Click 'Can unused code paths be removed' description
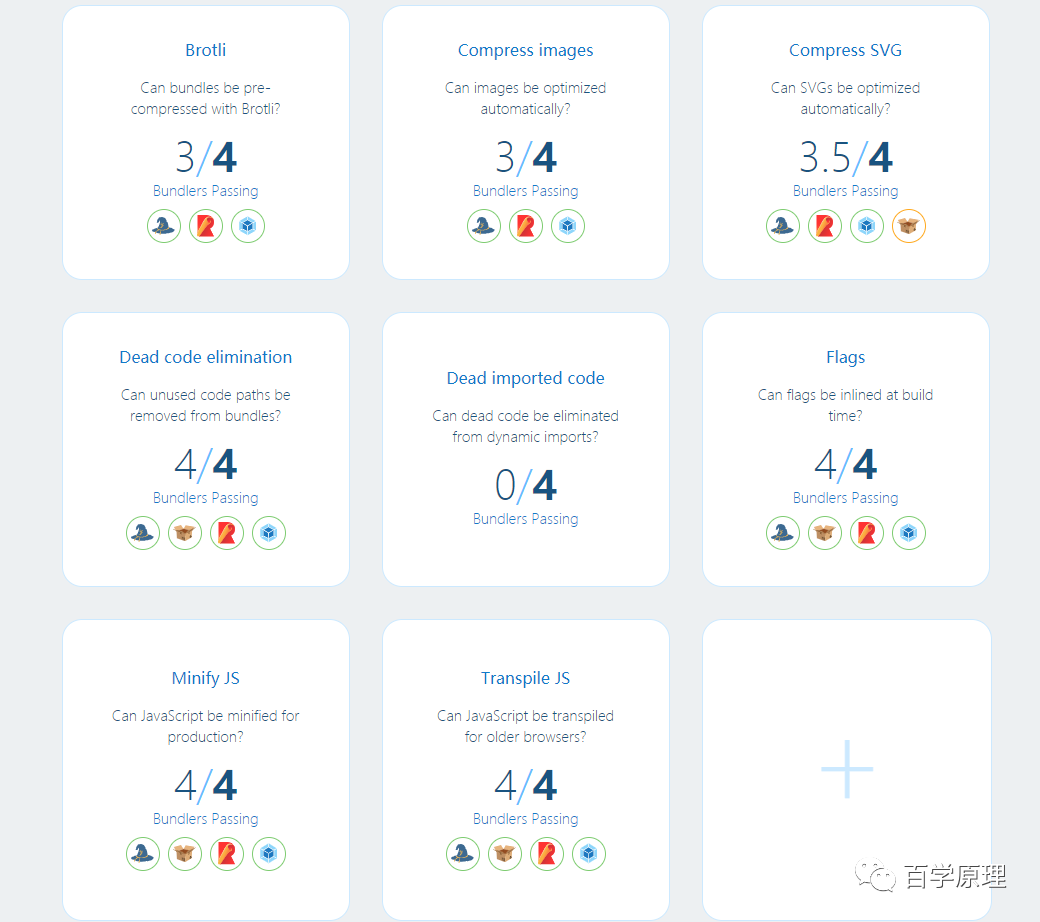Viewport: 1040px width, 922px height. pos(206,405)
